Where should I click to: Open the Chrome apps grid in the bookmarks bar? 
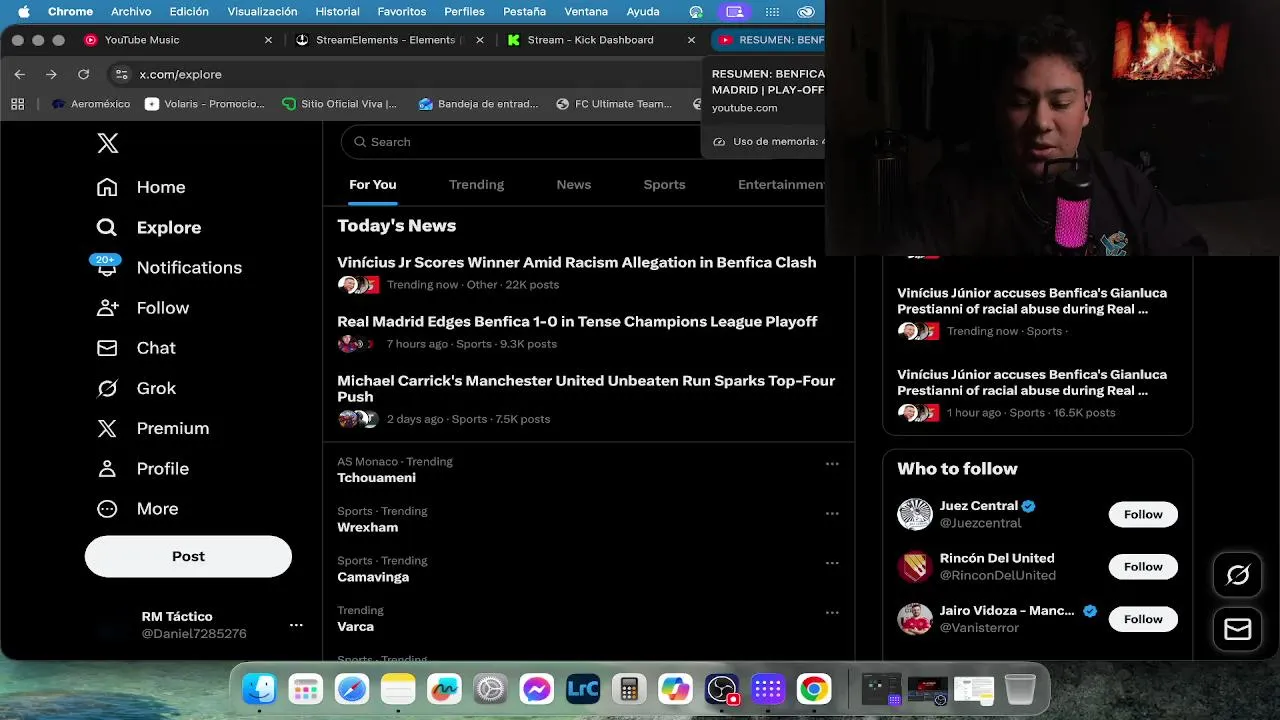[17, 103]
